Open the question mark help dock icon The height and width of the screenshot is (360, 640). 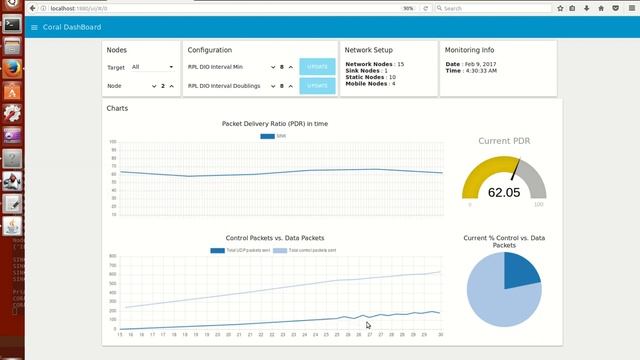point(12,158)
